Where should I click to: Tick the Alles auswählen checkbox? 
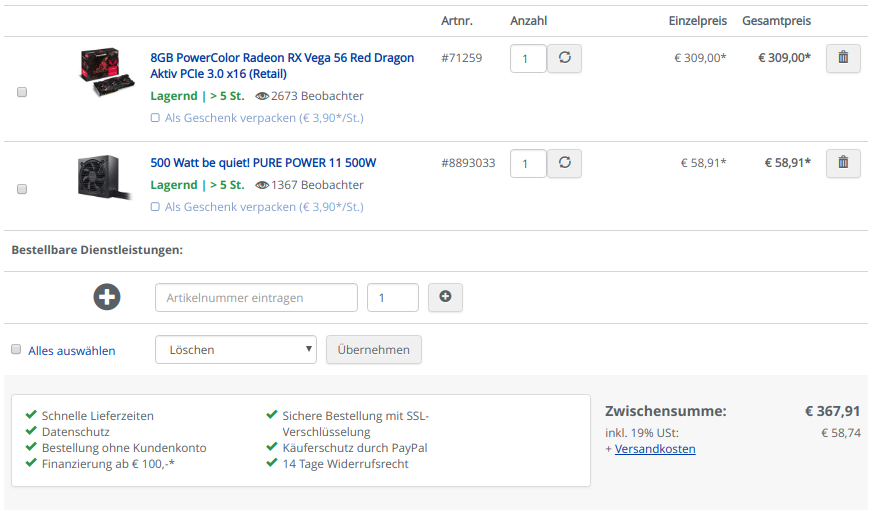coord(16,349)
